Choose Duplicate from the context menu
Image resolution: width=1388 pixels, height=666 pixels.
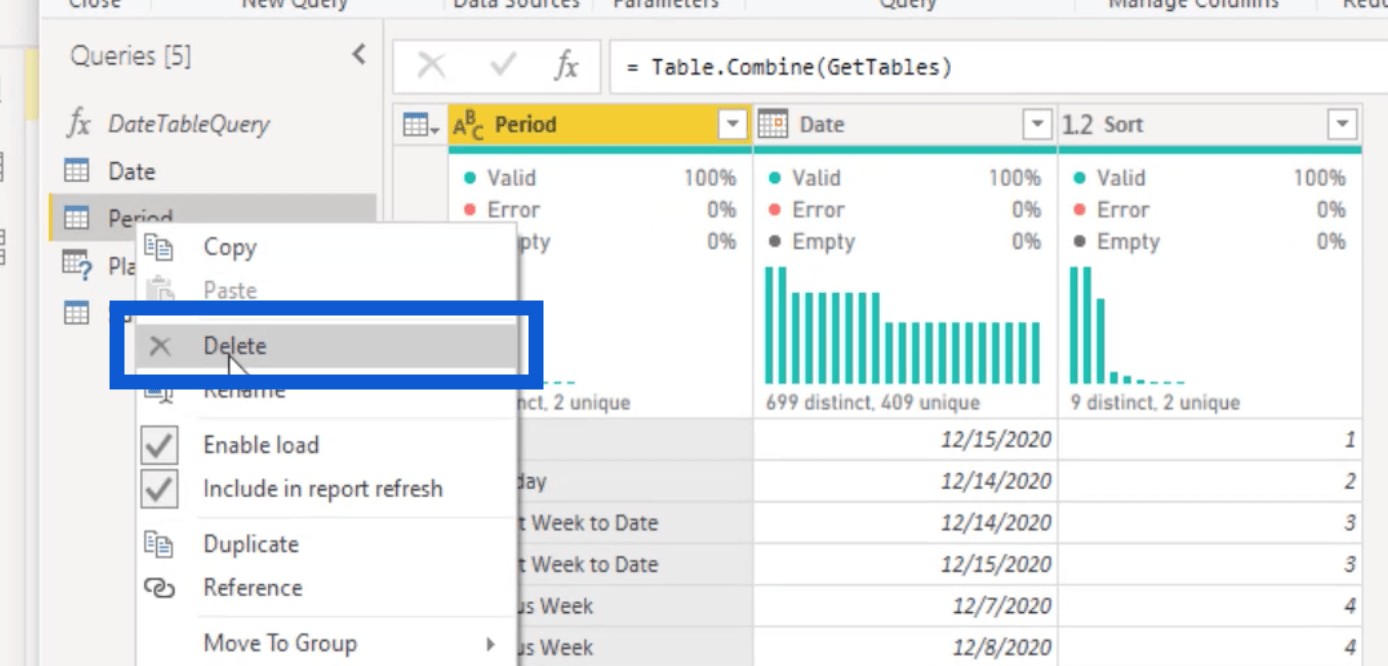251,544
